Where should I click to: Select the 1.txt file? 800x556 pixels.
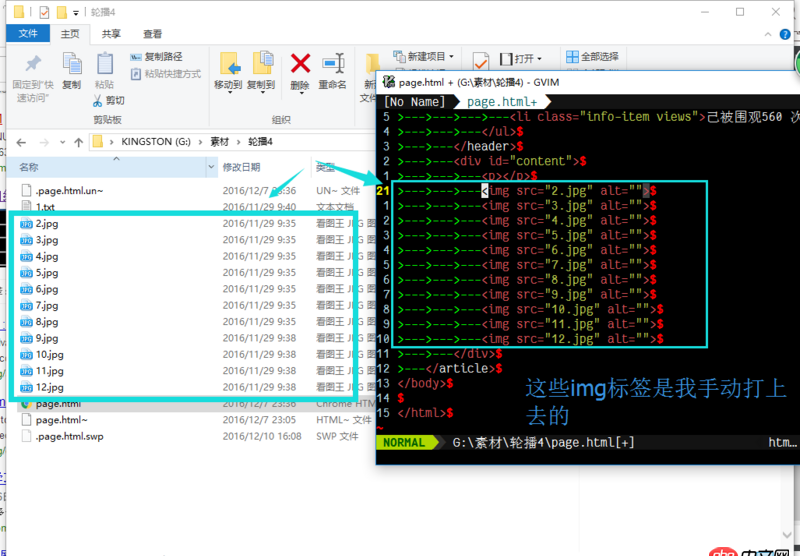45,207
